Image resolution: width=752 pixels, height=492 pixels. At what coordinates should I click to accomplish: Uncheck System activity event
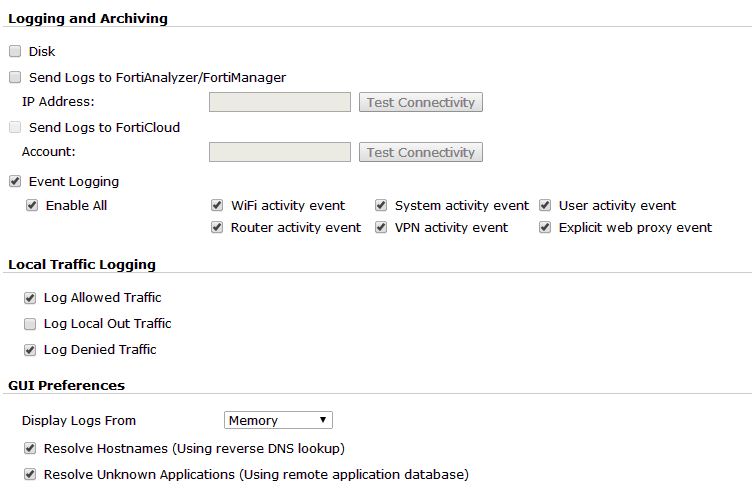pyautogui.click(x=381, y=205)
